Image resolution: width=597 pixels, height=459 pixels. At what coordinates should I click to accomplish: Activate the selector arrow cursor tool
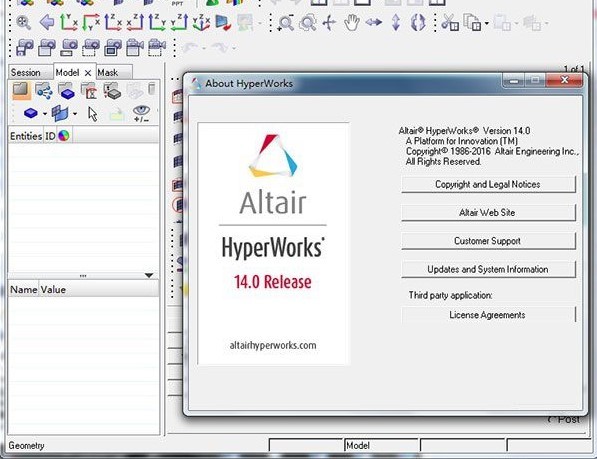pos(93,113)
